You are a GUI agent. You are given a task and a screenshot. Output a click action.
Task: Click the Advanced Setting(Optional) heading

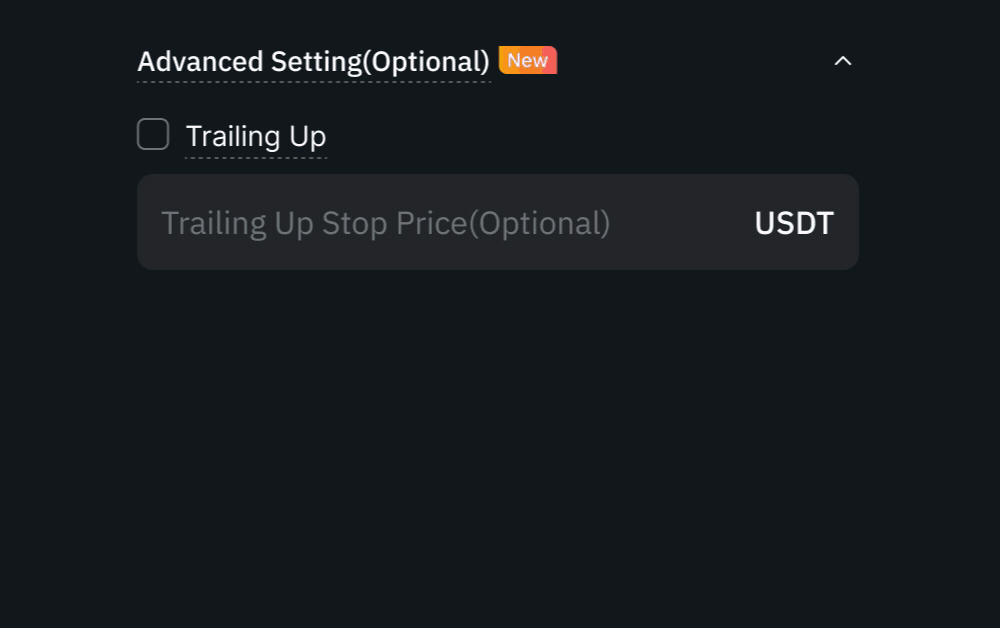(x=313, y=62)
